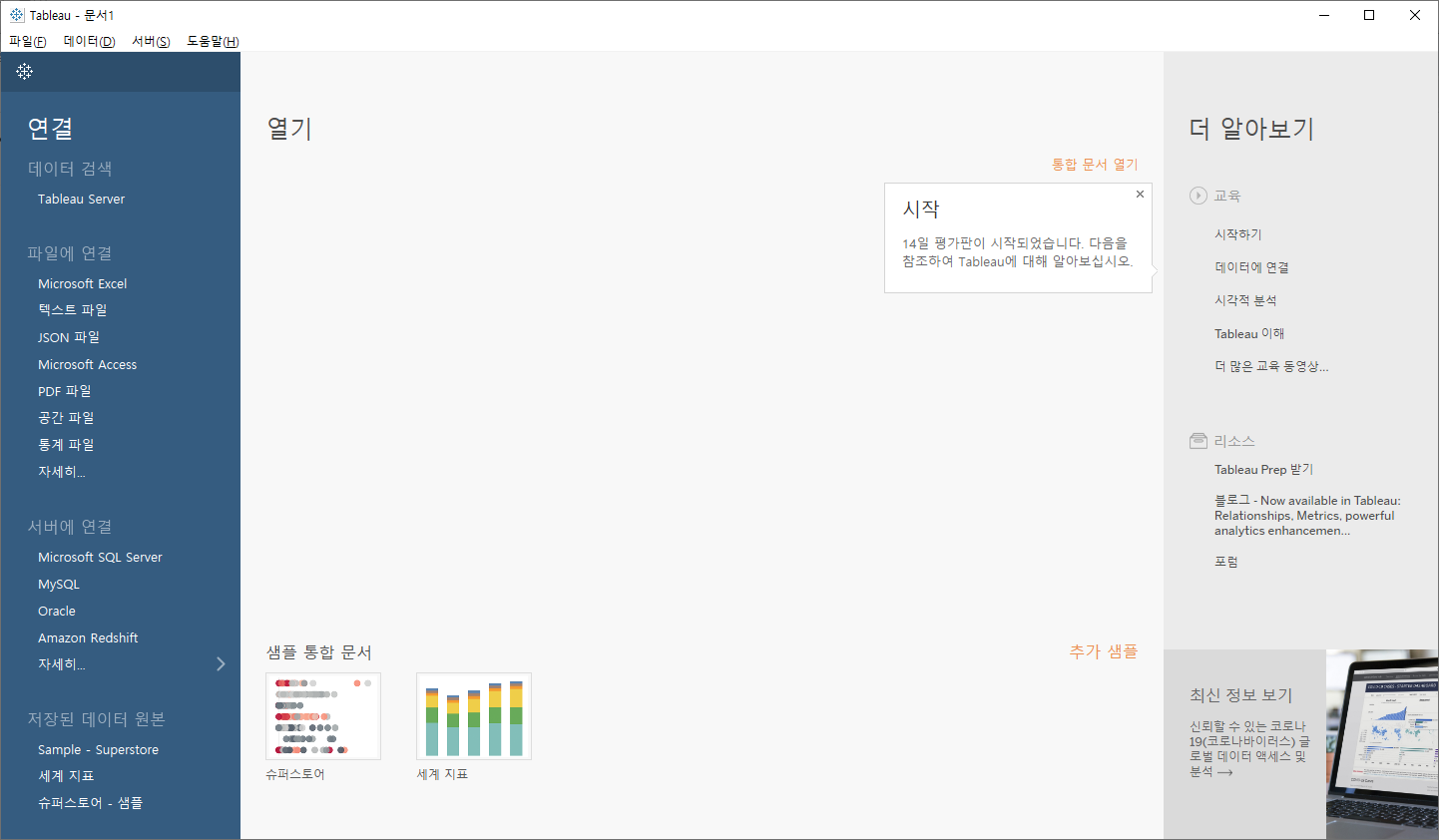Maximize the Tableau window
Viewport: 1439px width, 840px height.
[x=1369, y=15]
